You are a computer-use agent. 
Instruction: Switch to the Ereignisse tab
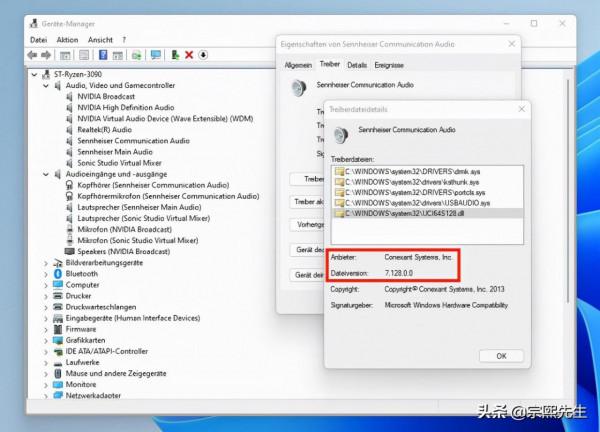pyautogui.click(x=389, y=65)
